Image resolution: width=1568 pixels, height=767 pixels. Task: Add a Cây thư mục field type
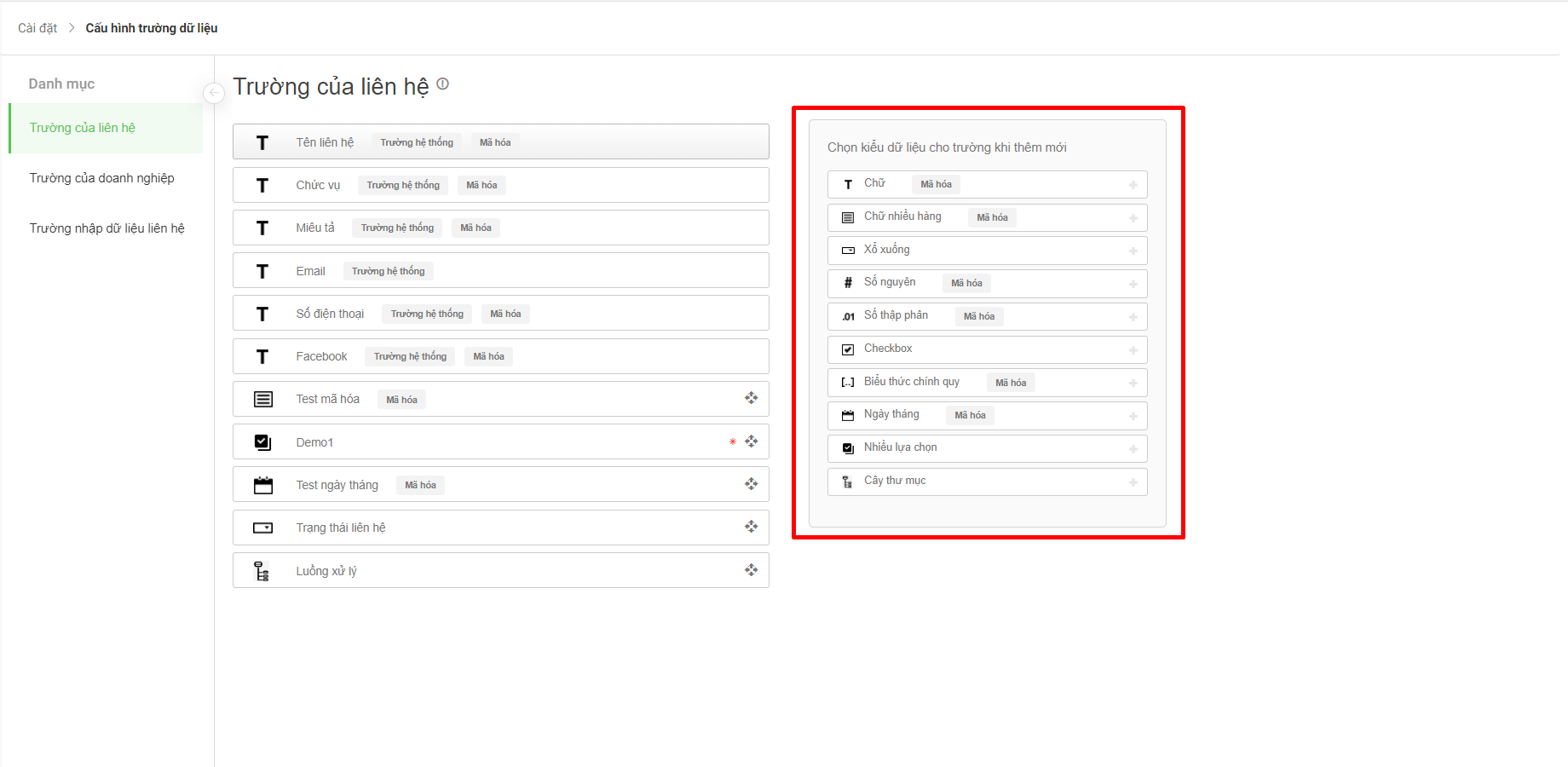click(1133, 482)
